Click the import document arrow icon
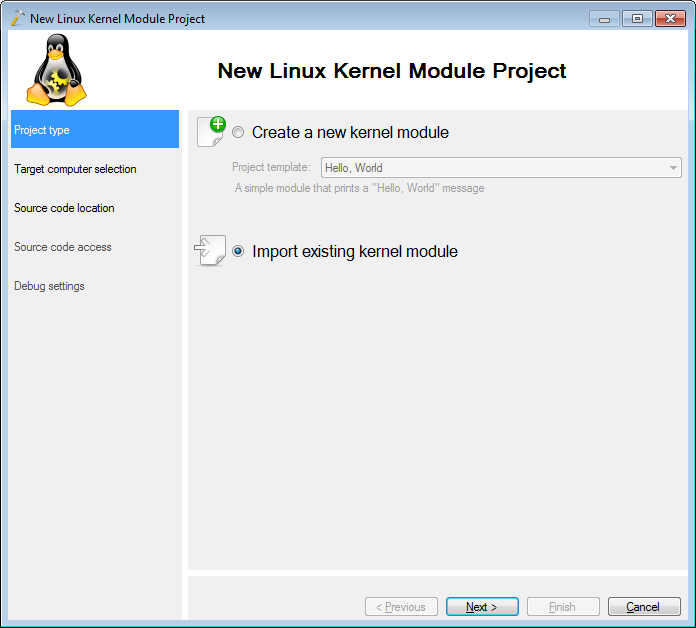Viewport: 696px width, 628px height. 210,250
